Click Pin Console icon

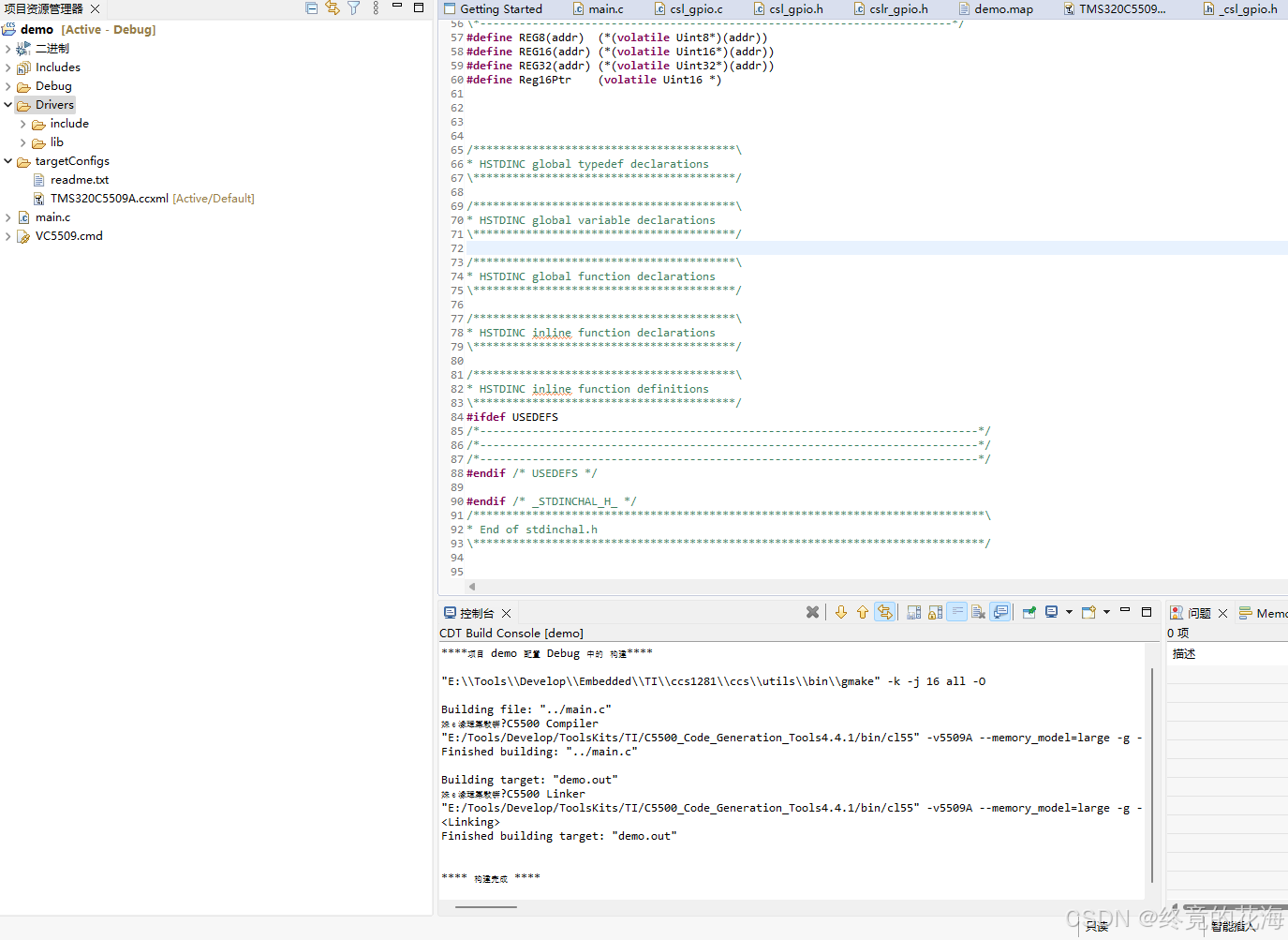1029,612
